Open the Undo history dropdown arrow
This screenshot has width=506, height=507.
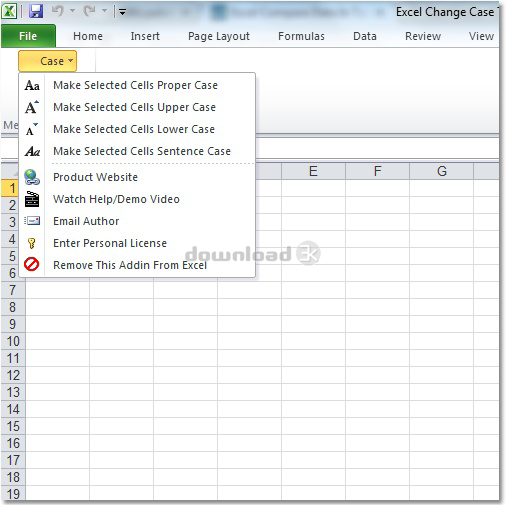pos(72,11)
